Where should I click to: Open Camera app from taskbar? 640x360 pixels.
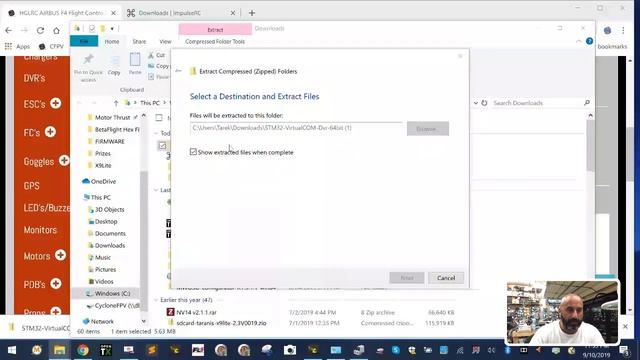tap(290, 350)
